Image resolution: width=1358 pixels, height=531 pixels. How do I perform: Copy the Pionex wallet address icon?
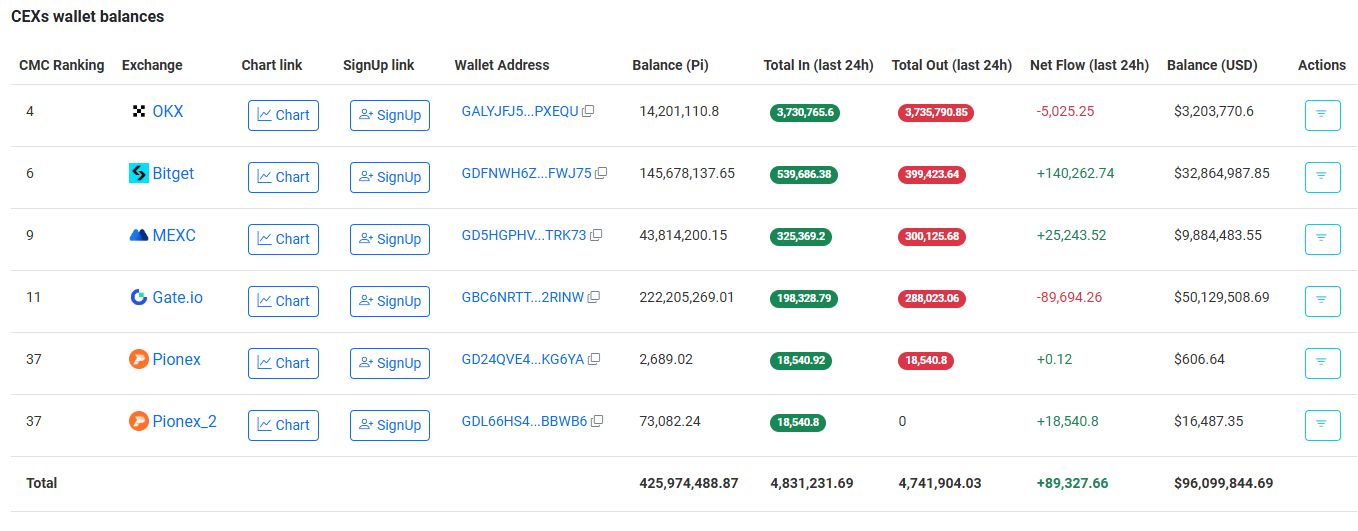point(594,360)
